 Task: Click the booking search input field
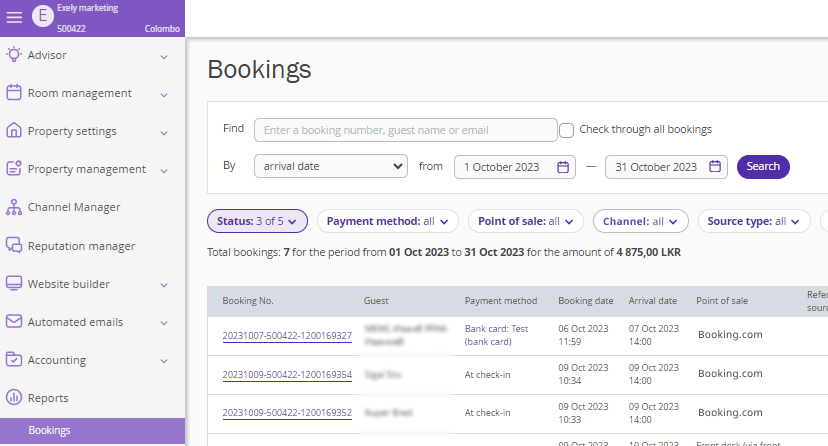[405, 130]
